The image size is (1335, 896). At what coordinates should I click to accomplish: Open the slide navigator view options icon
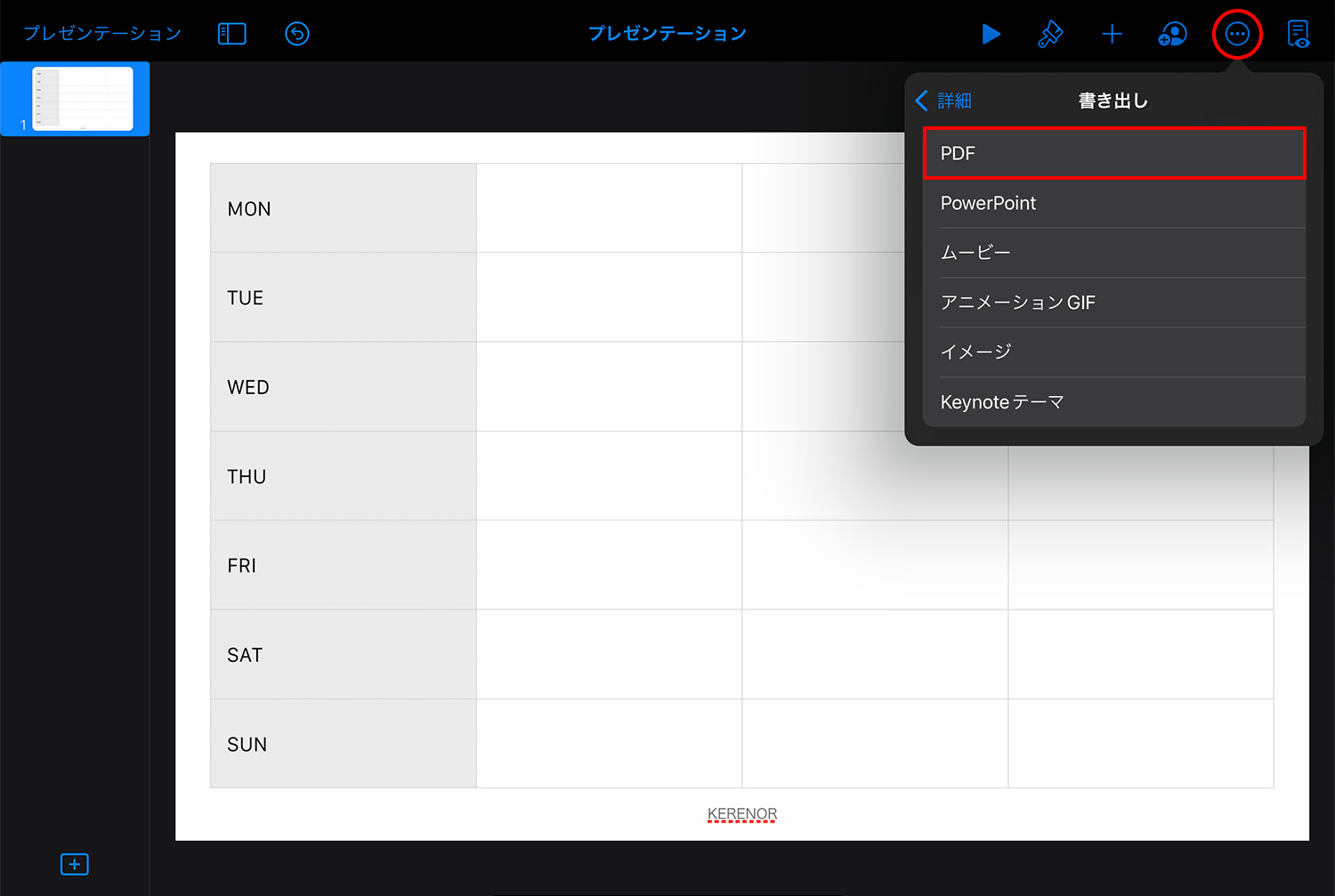pyautogui.click(x=232, y=34)
